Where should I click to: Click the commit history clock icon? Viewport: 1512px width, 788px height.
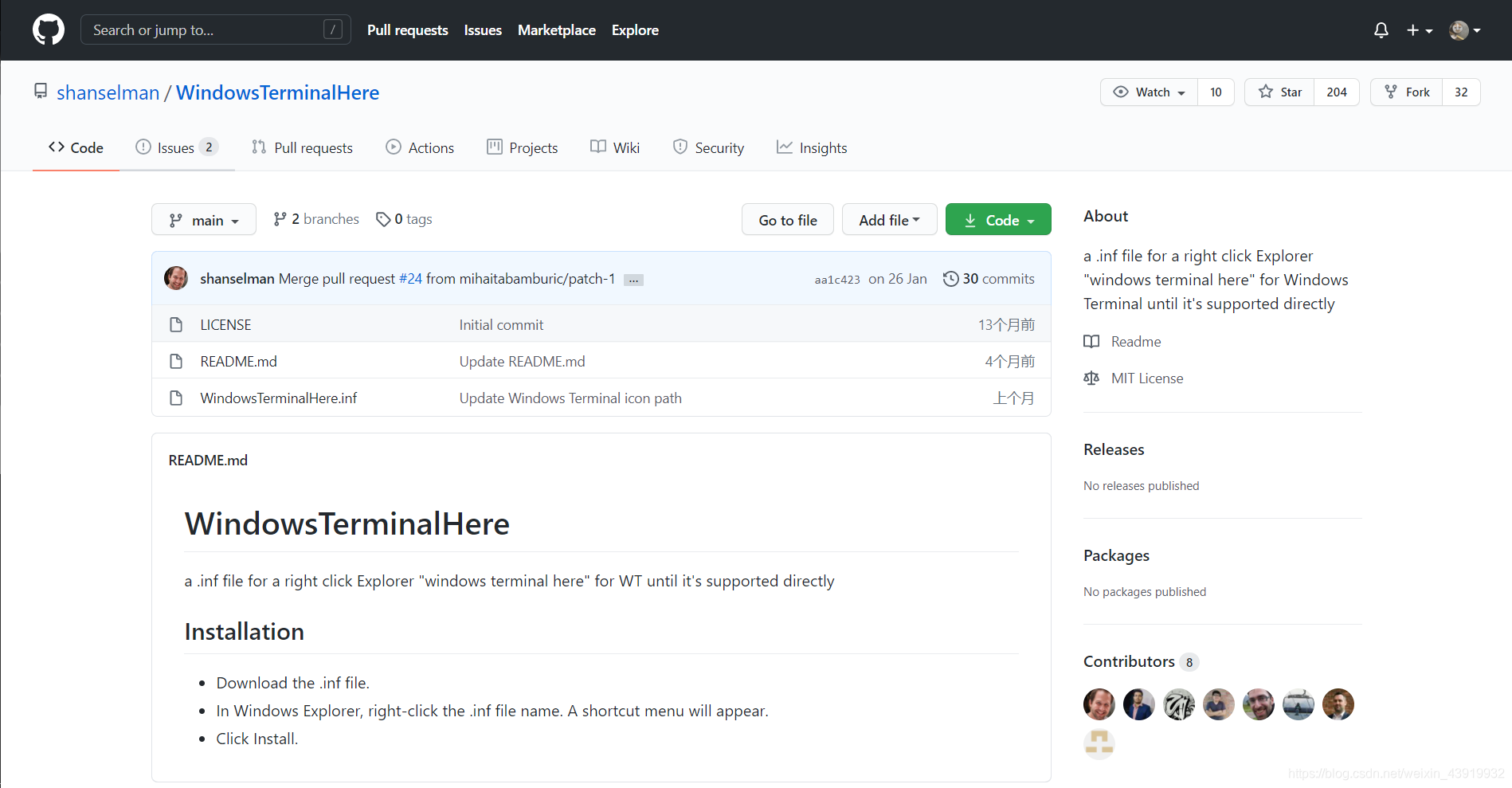(950, 279)
